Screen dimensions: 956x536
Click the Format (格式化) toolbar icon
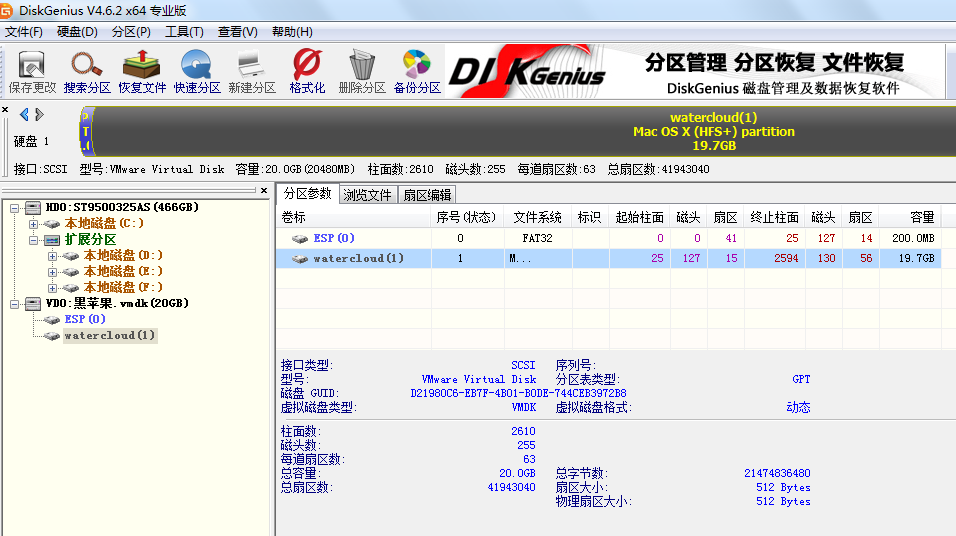[307, 72]
